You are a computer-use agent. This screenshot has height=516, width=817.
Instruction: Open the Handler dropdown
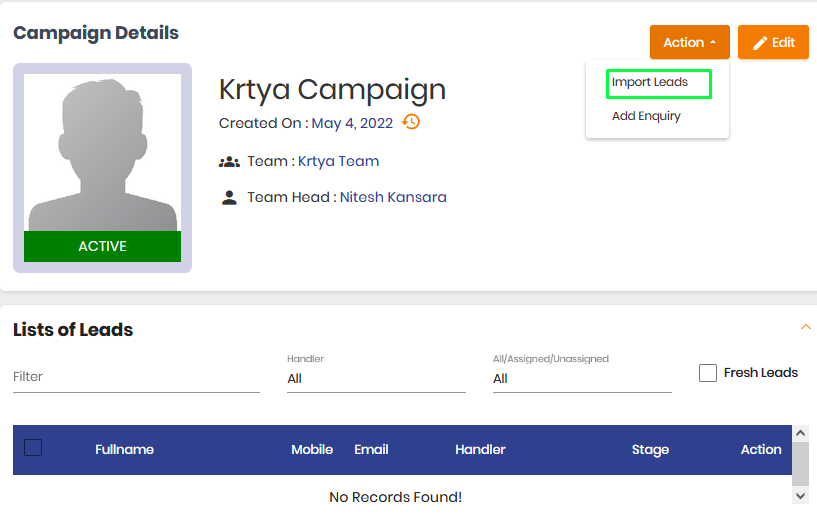point(376,379)
